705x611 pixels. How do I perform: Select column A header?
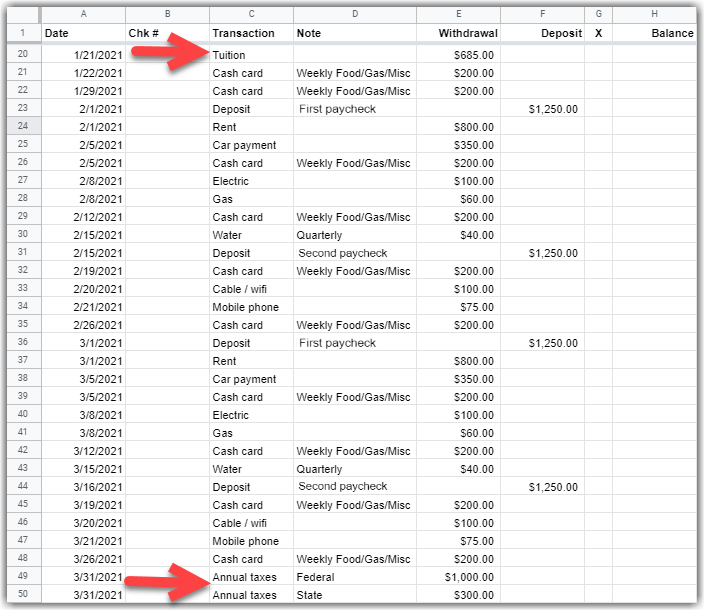(x=83, y=14)
